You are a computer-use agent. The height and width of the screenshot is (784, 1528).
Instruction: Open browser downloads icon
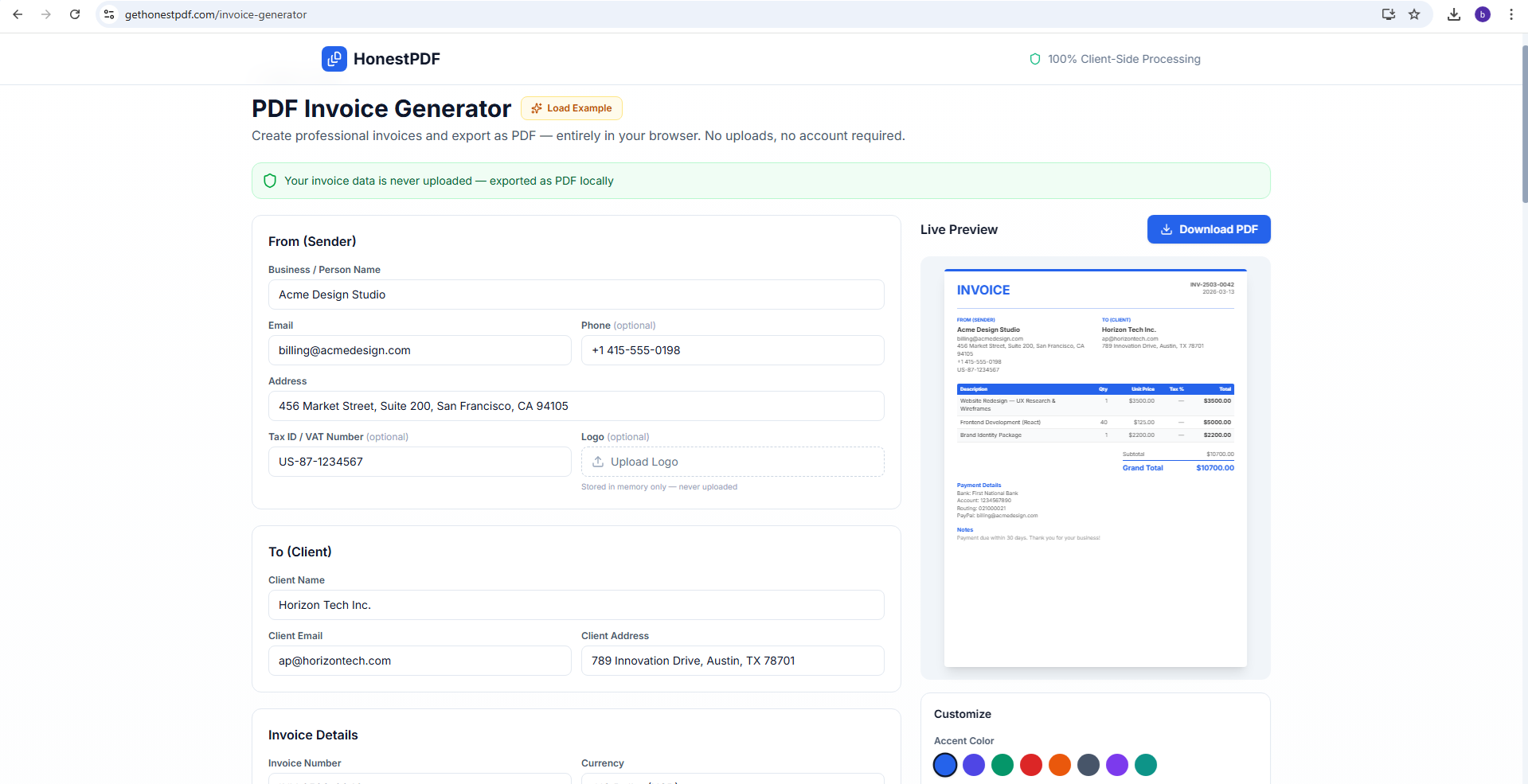(x=1454, y=14)
